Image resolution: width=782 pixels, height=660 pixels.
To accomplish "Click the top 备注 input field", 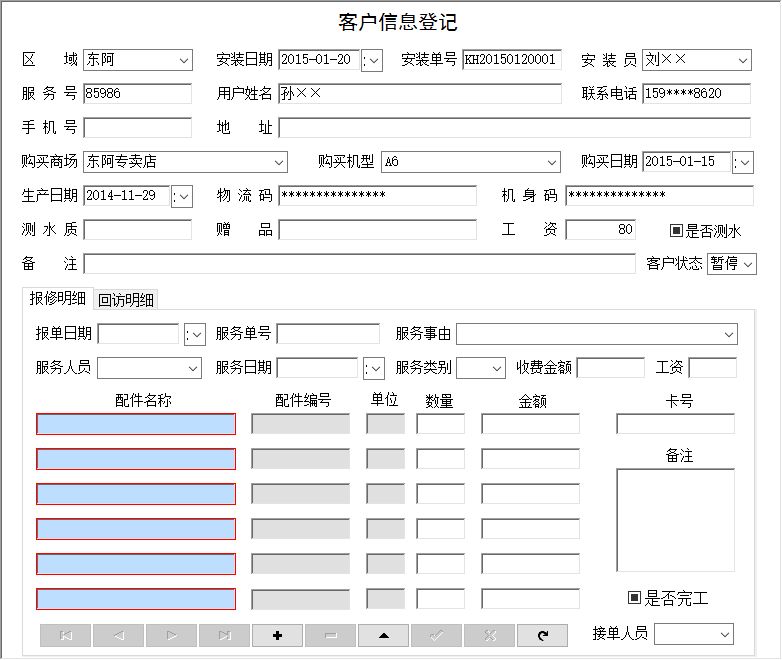I will (x=360, y=263).
